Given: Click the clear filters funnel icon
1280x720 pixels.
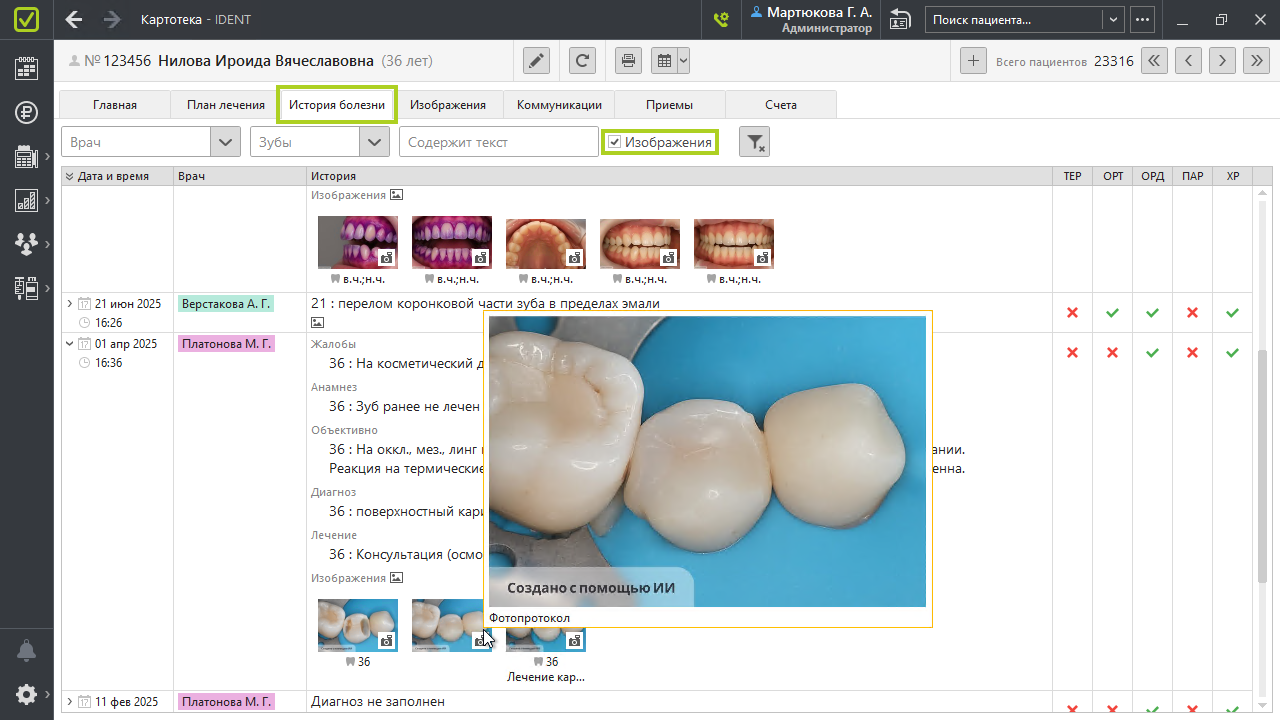Looking at the screenshot, I should [754, 143].
